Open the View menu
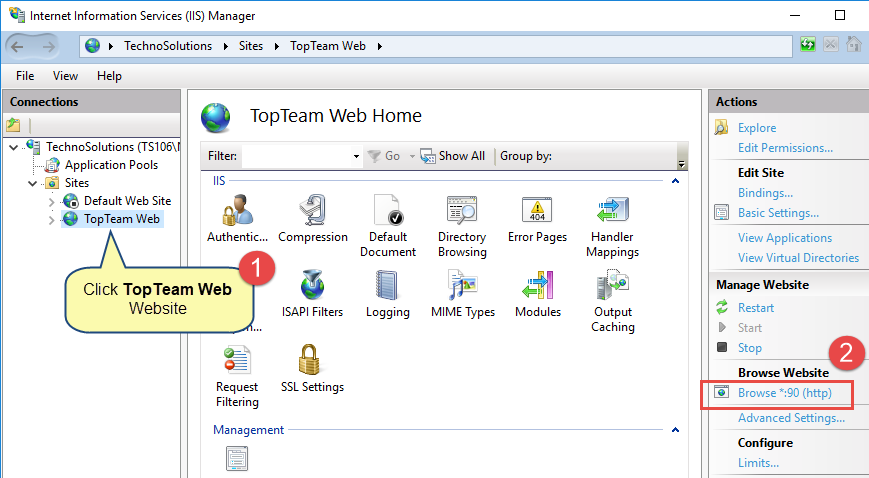 tap(65, 76)
